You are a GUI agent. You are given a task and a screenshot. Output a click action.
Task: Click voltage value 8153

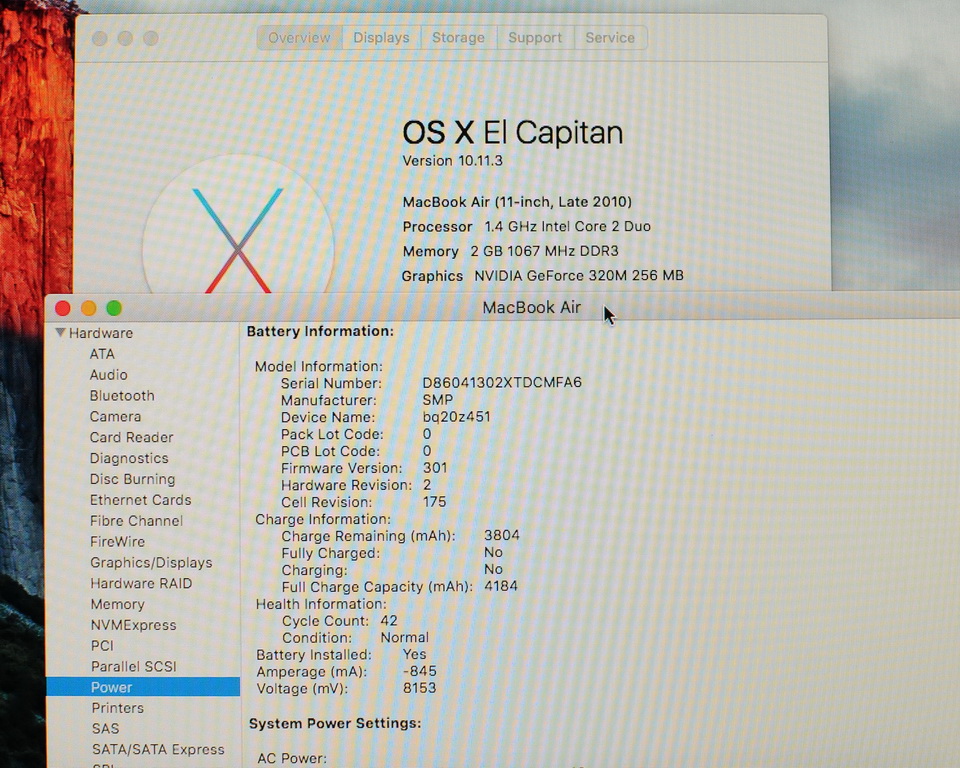click(420, 688)
